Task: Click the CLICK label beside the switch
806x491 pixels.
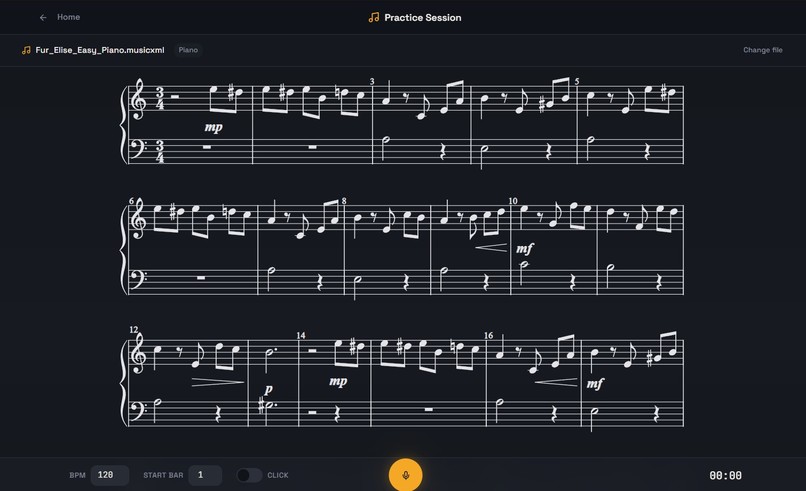Action: pyautogui.click(x=278, y=475)
